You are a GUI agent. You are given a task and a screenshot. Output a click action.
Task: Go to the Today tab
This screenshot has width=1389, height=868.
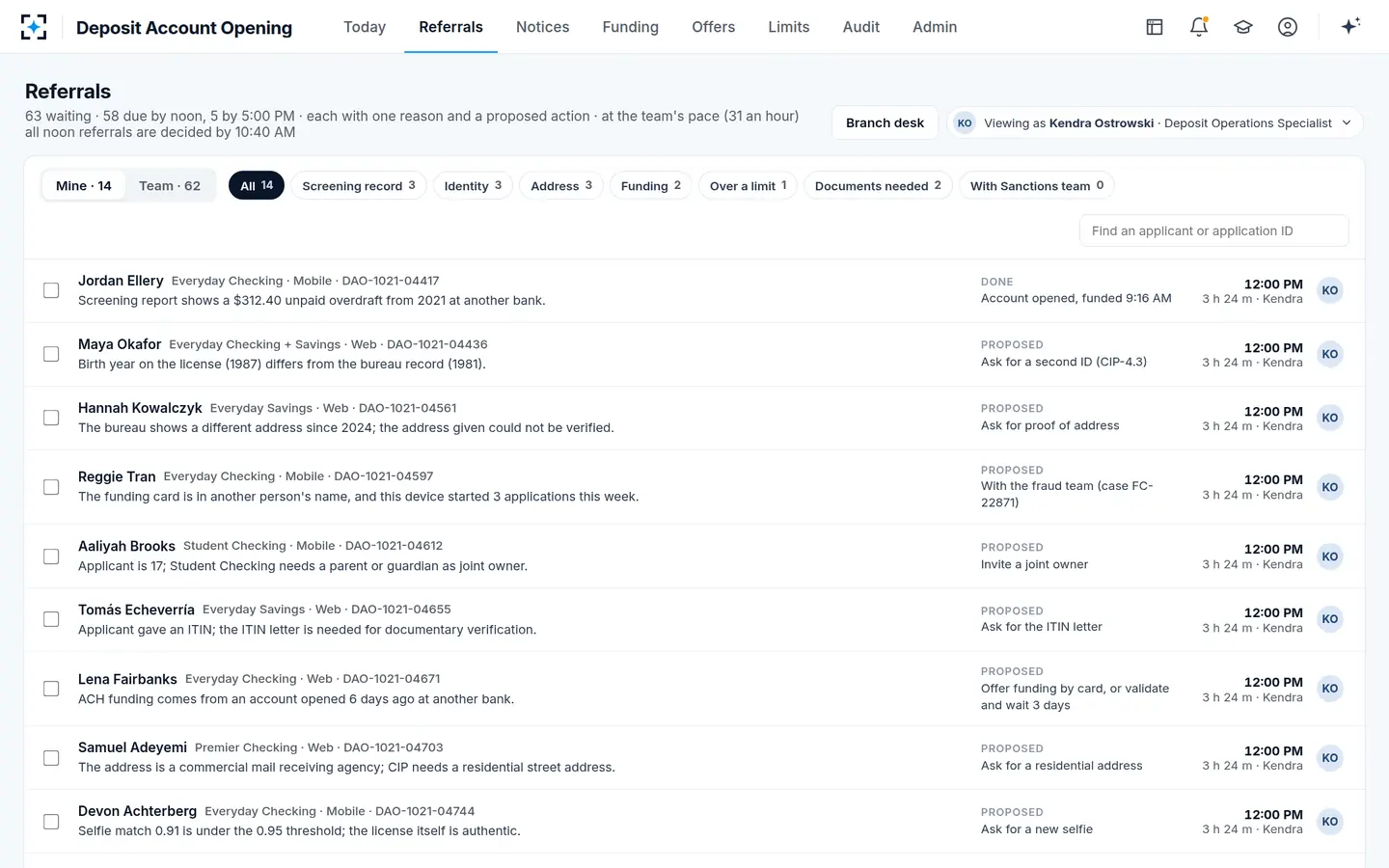point(365,27)
